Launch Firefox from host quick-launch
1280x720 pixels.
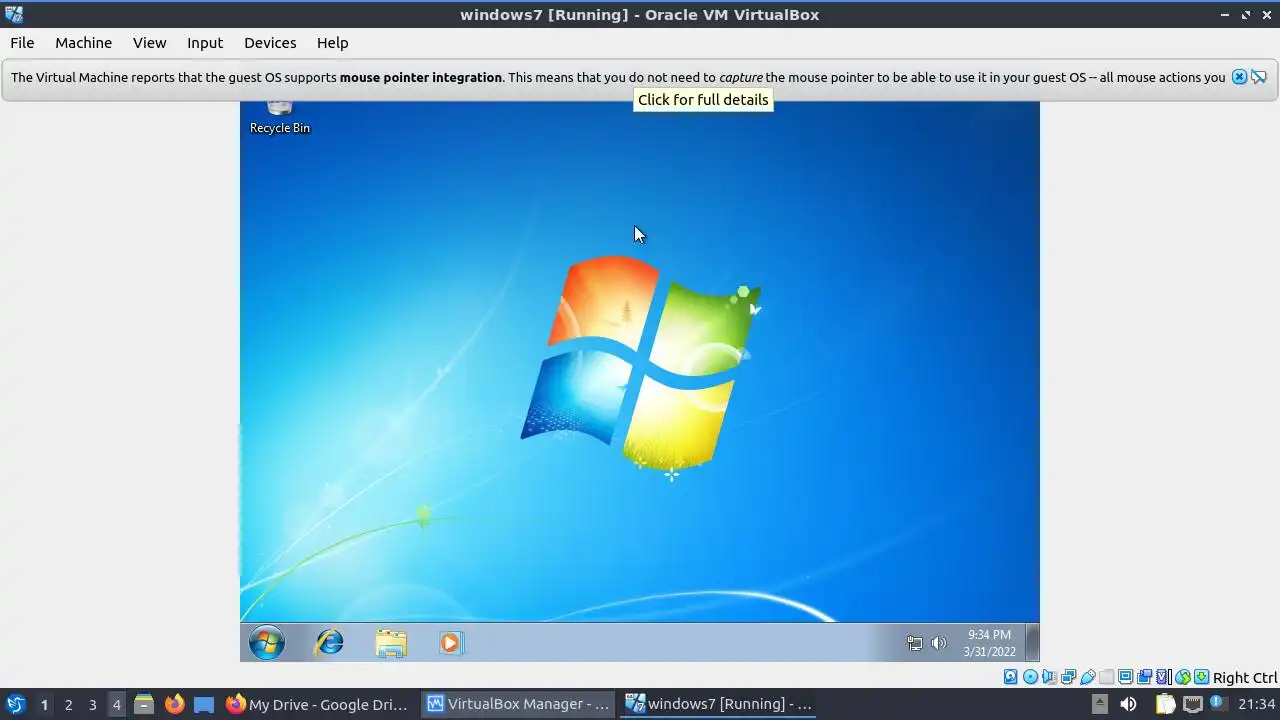pyautogui.click(x=174, y=704)
